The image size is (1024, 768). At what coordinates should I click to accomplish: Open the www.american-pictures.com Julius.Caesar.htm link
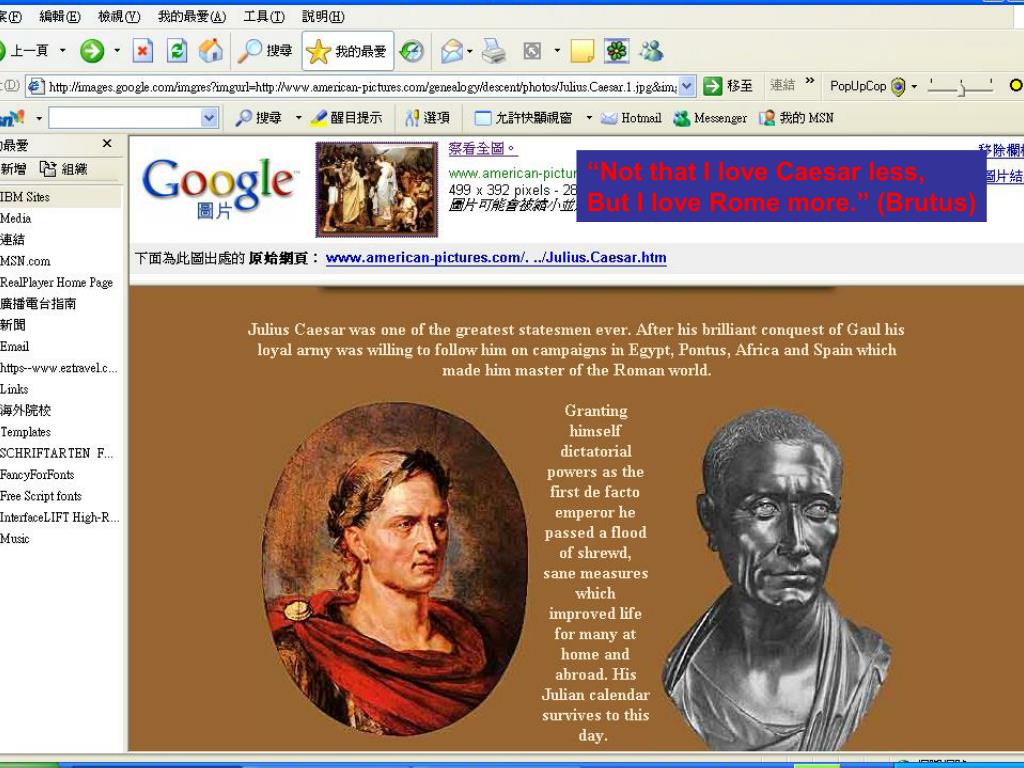click(x=496, y=257)
